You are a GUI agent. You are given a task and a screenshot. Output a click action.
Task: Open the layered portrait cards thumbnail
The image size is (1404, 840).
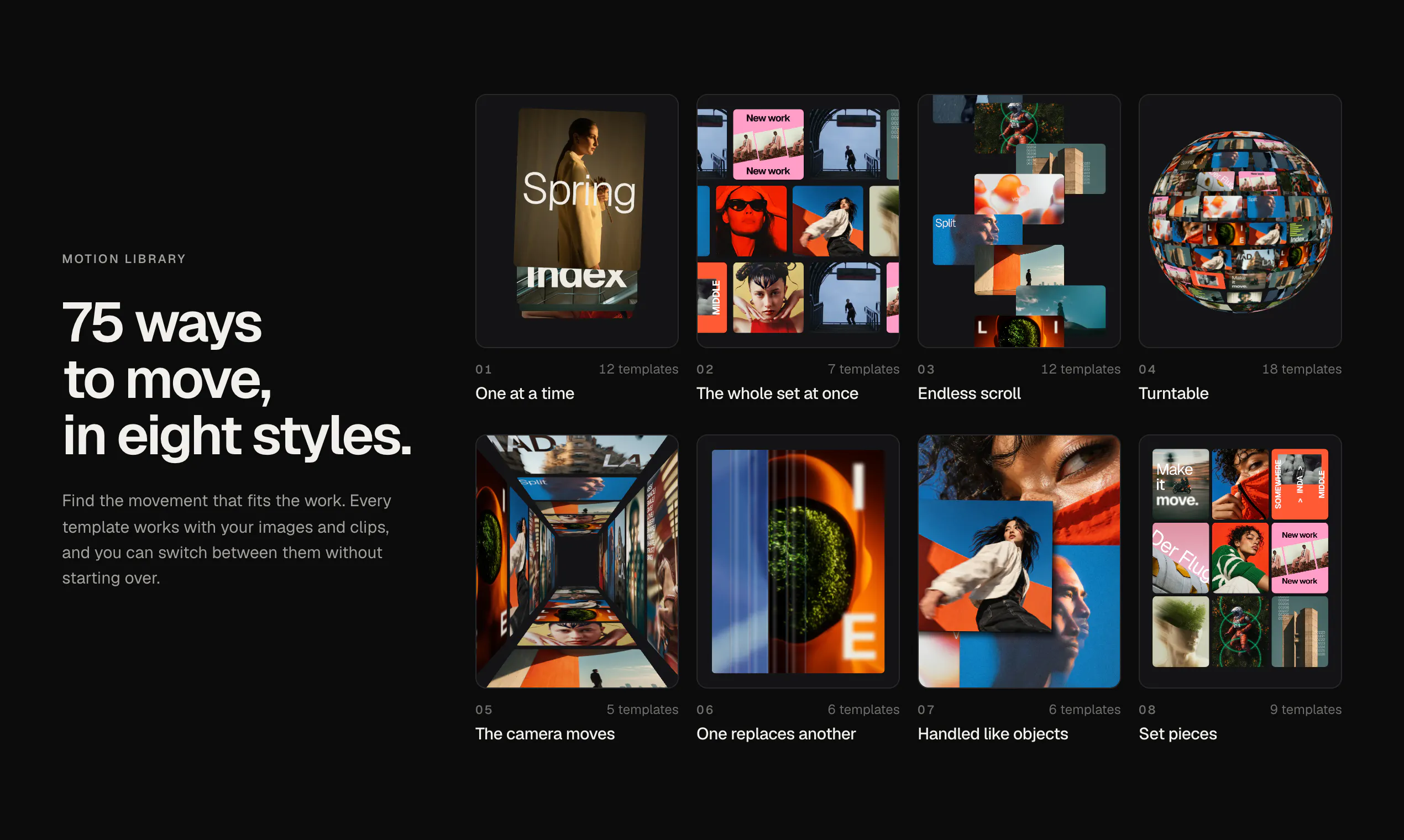coord(1019,561)
